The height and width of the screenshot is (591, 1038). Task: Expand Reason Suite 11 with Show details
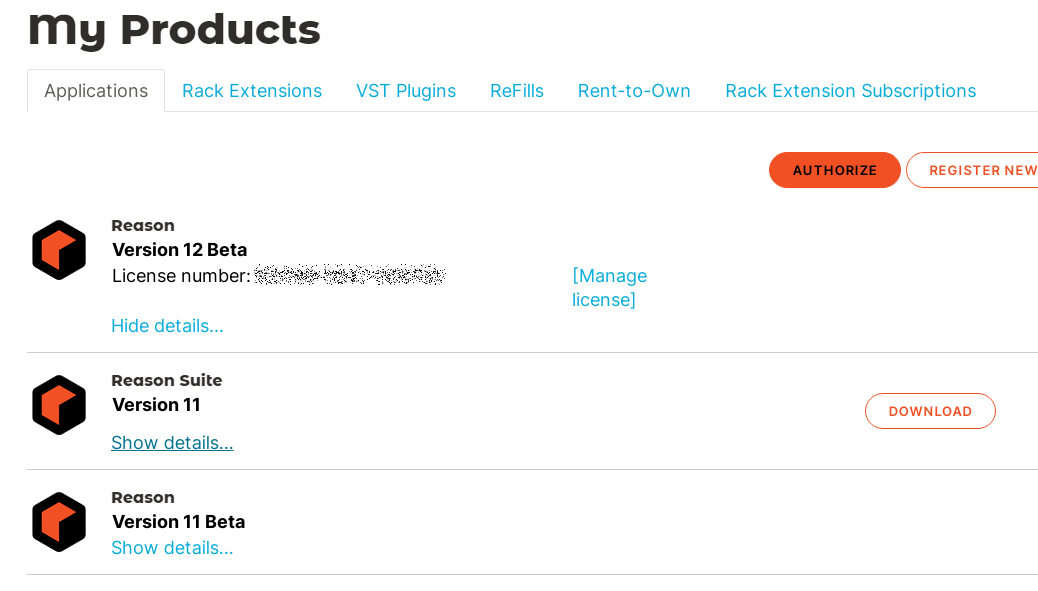pyautogui.click(x=172, y=443)
